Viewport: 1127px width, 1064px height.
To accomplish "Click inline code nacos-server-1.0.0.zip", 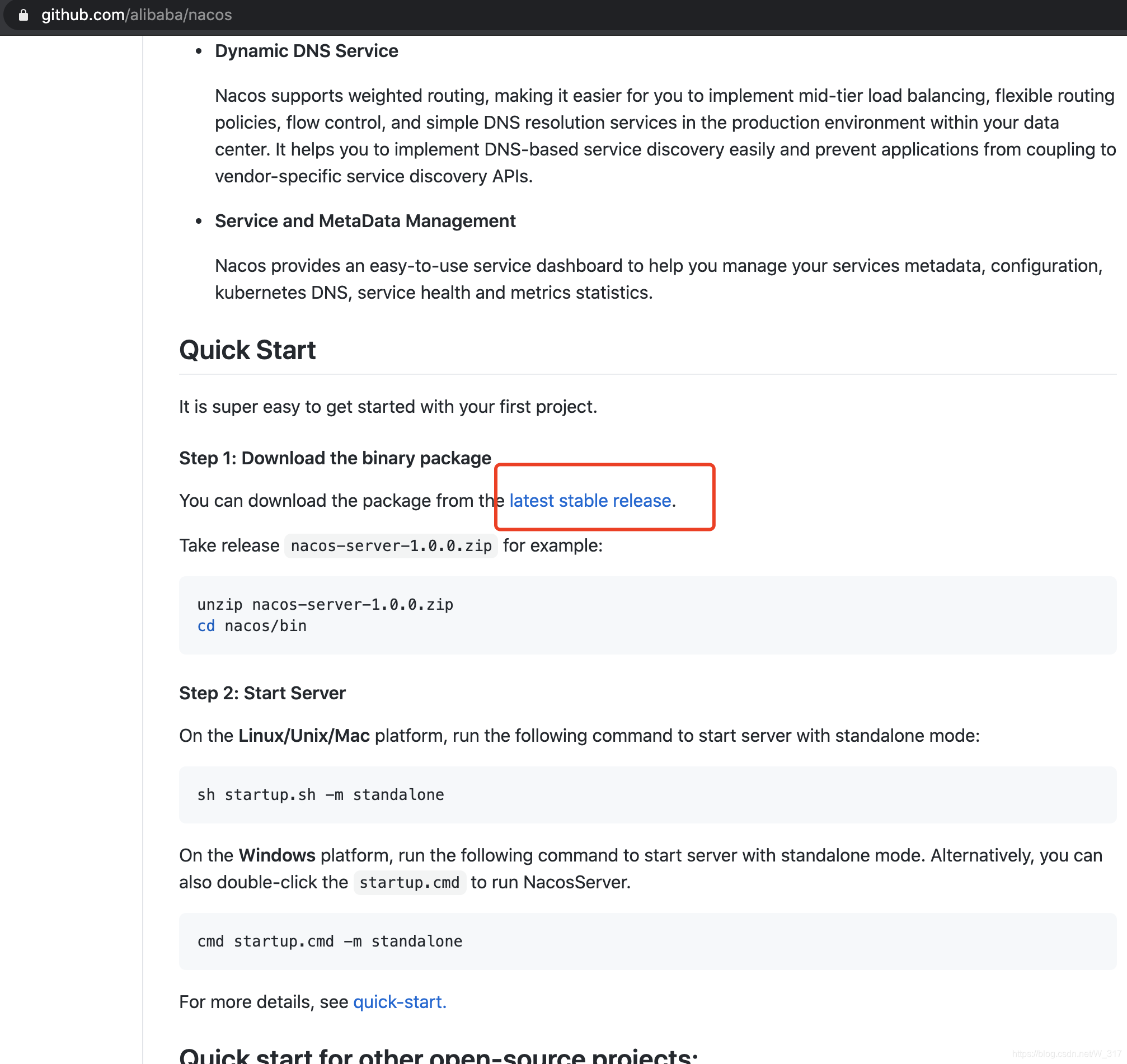I will point(391,545).
